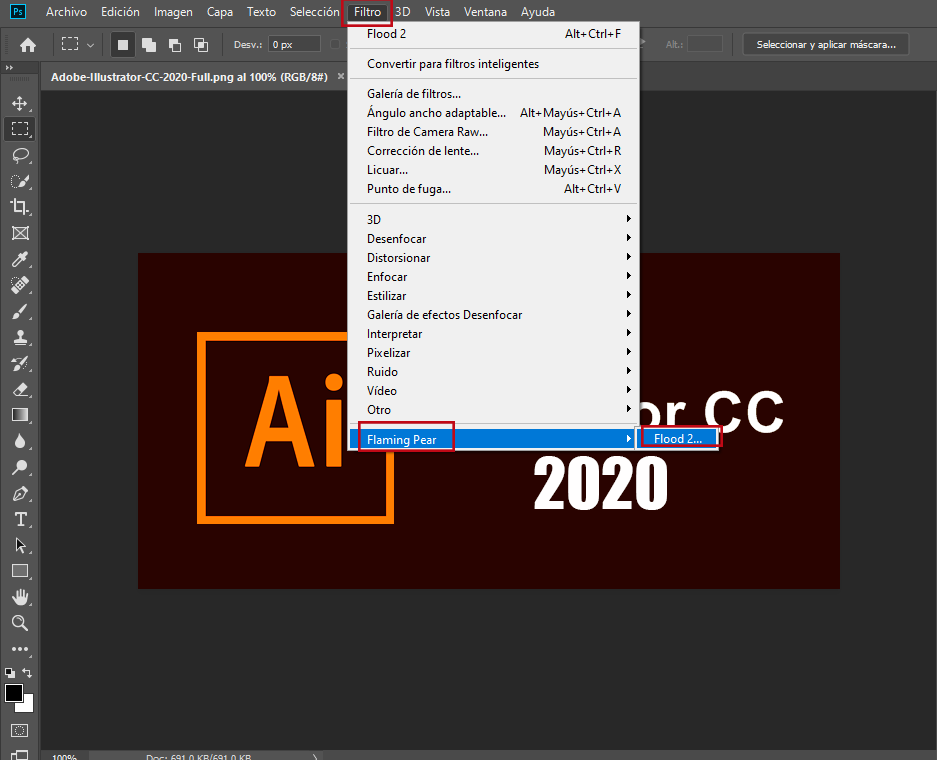Select the Crop tool
This screenshot has width=937, height=760.
[20, 207]
